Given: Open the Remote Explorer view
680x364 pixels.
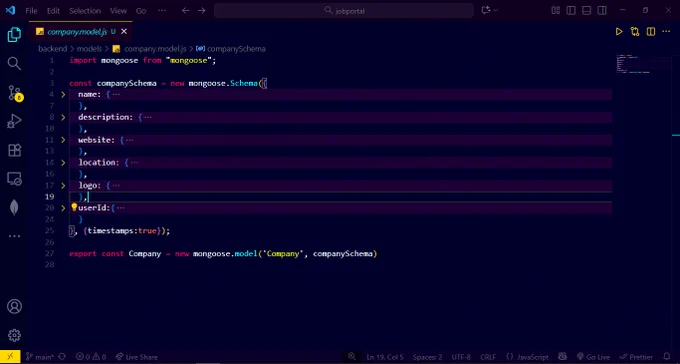Looking at the screenshot, I should (x=14, y=179).
